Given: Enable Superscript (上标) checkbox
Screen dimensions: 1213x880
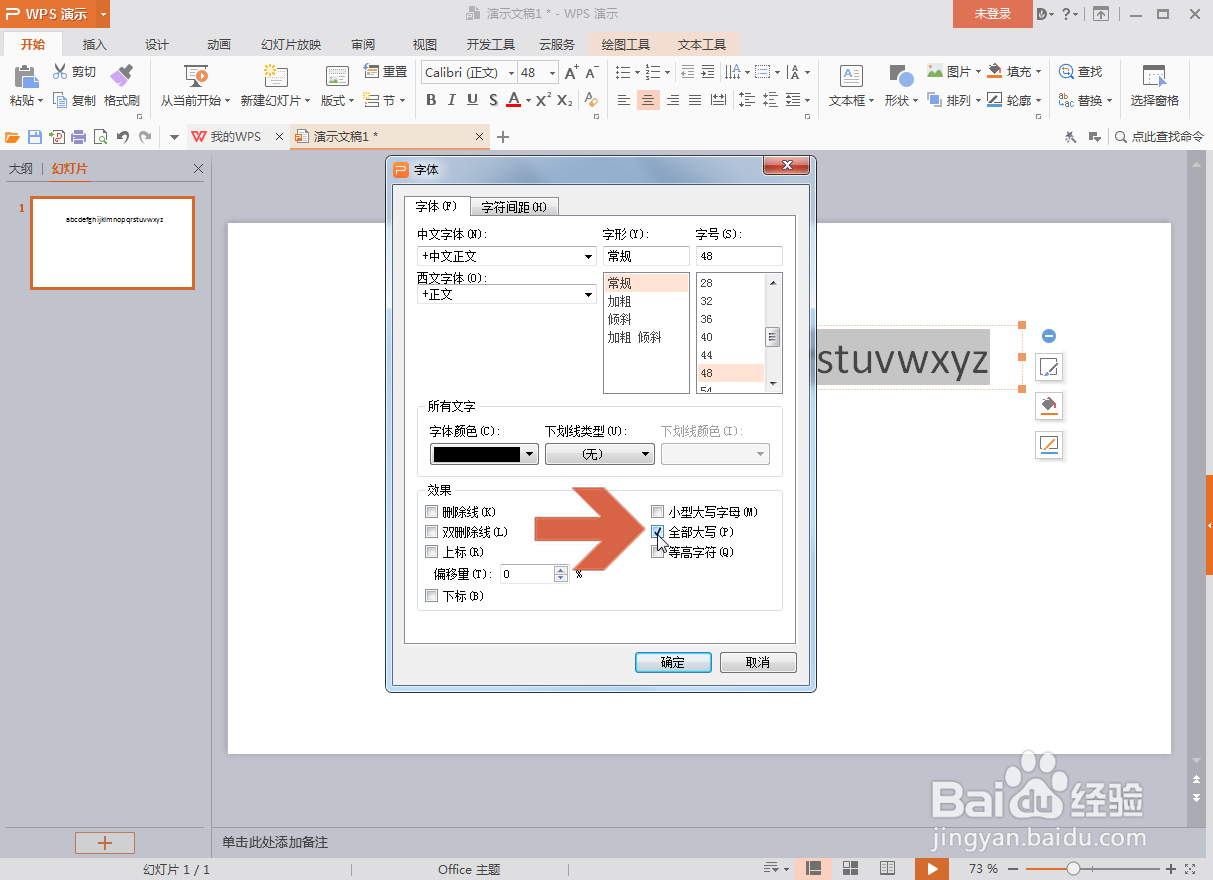Looking at the screenshot, I should pyautogui.click(x=432, y=552).
